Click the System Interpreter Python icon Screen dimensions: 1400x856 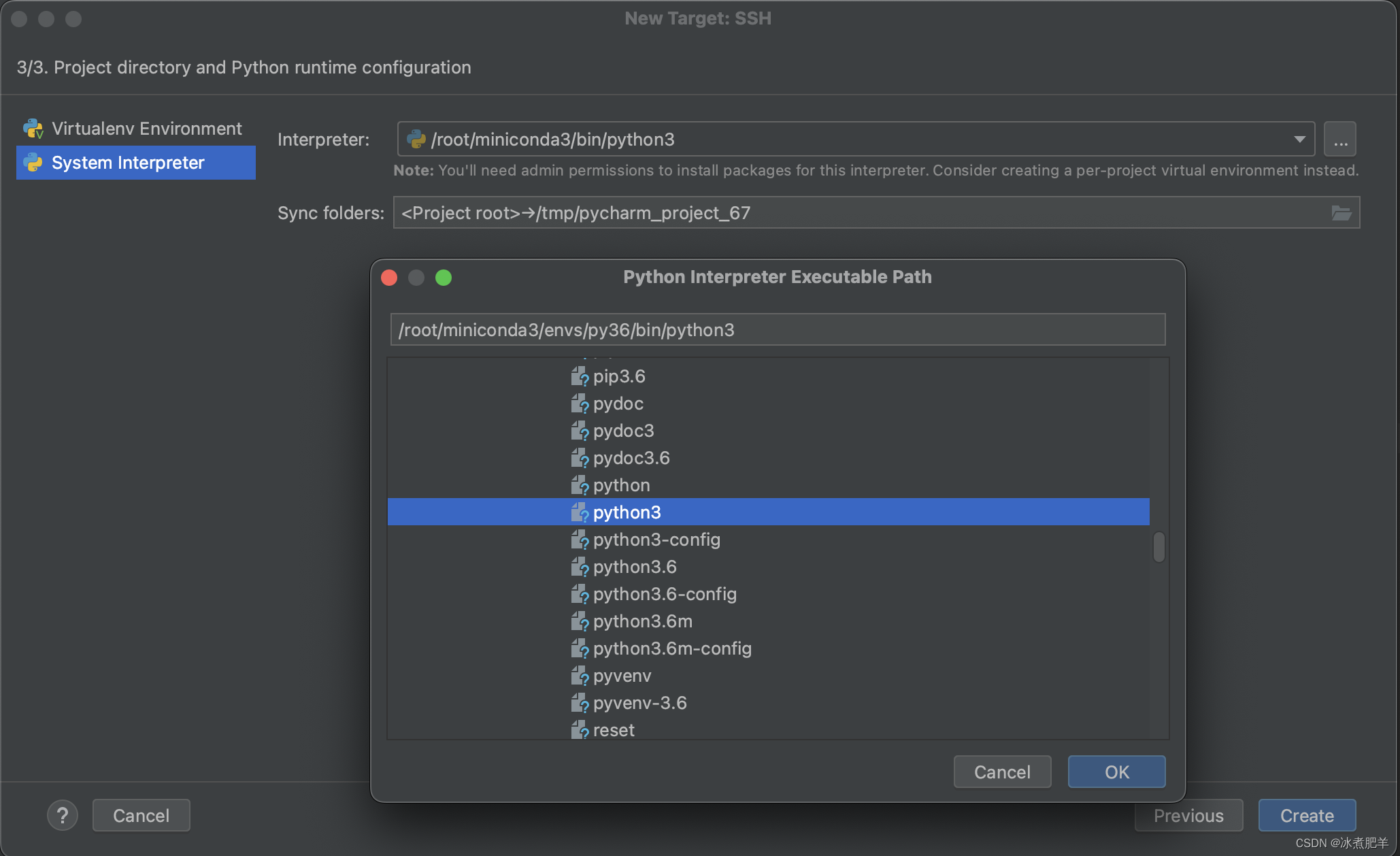tap(33, 163)
